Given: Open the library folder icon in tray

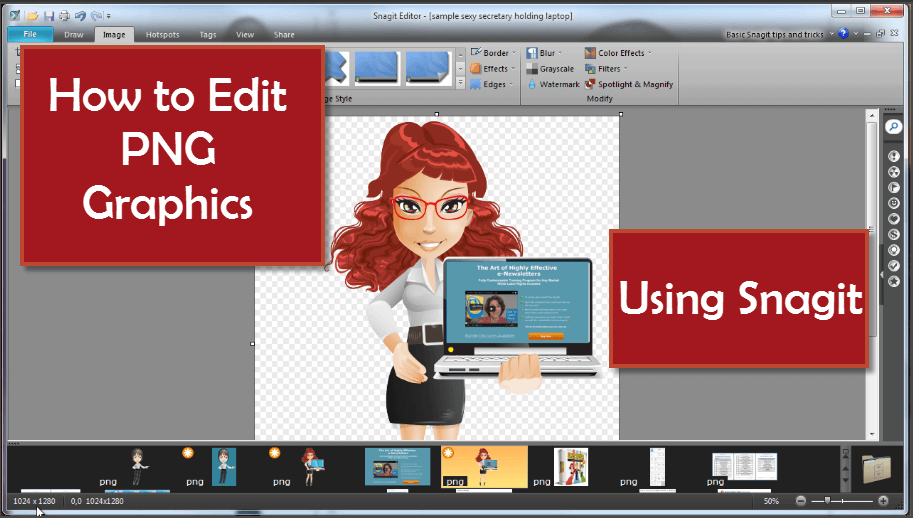Looking at the screenshot, I should coord(877,469).
